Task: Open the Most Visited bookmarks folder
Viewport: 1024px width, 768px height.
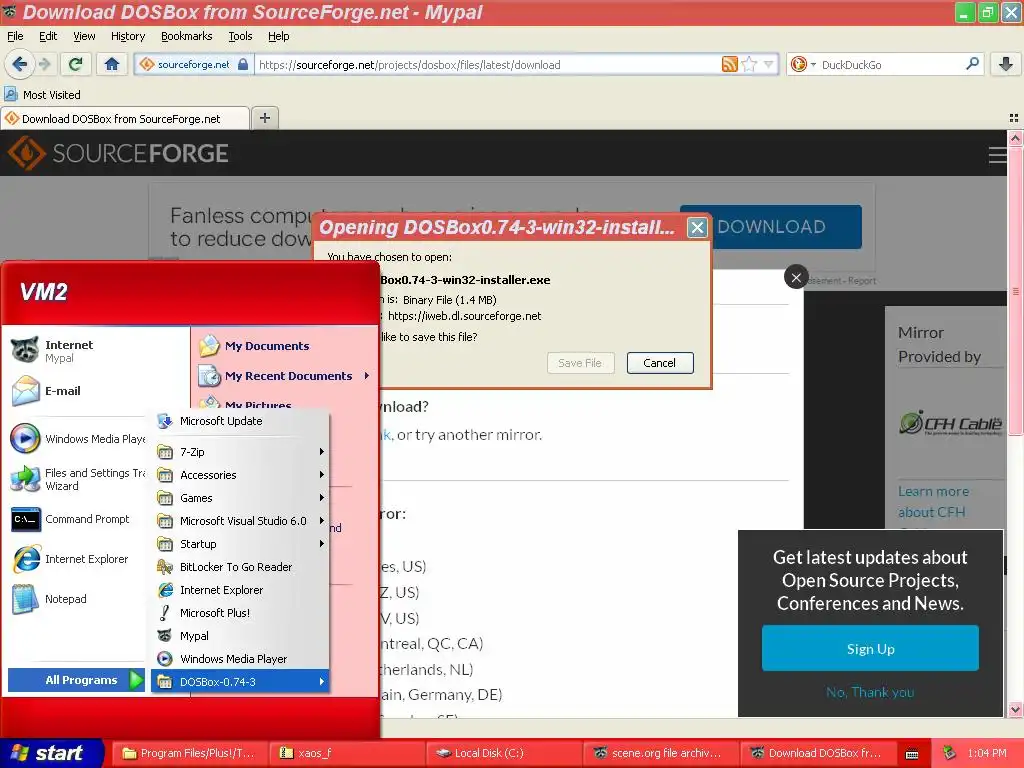Action: click(x=42, y=95)
